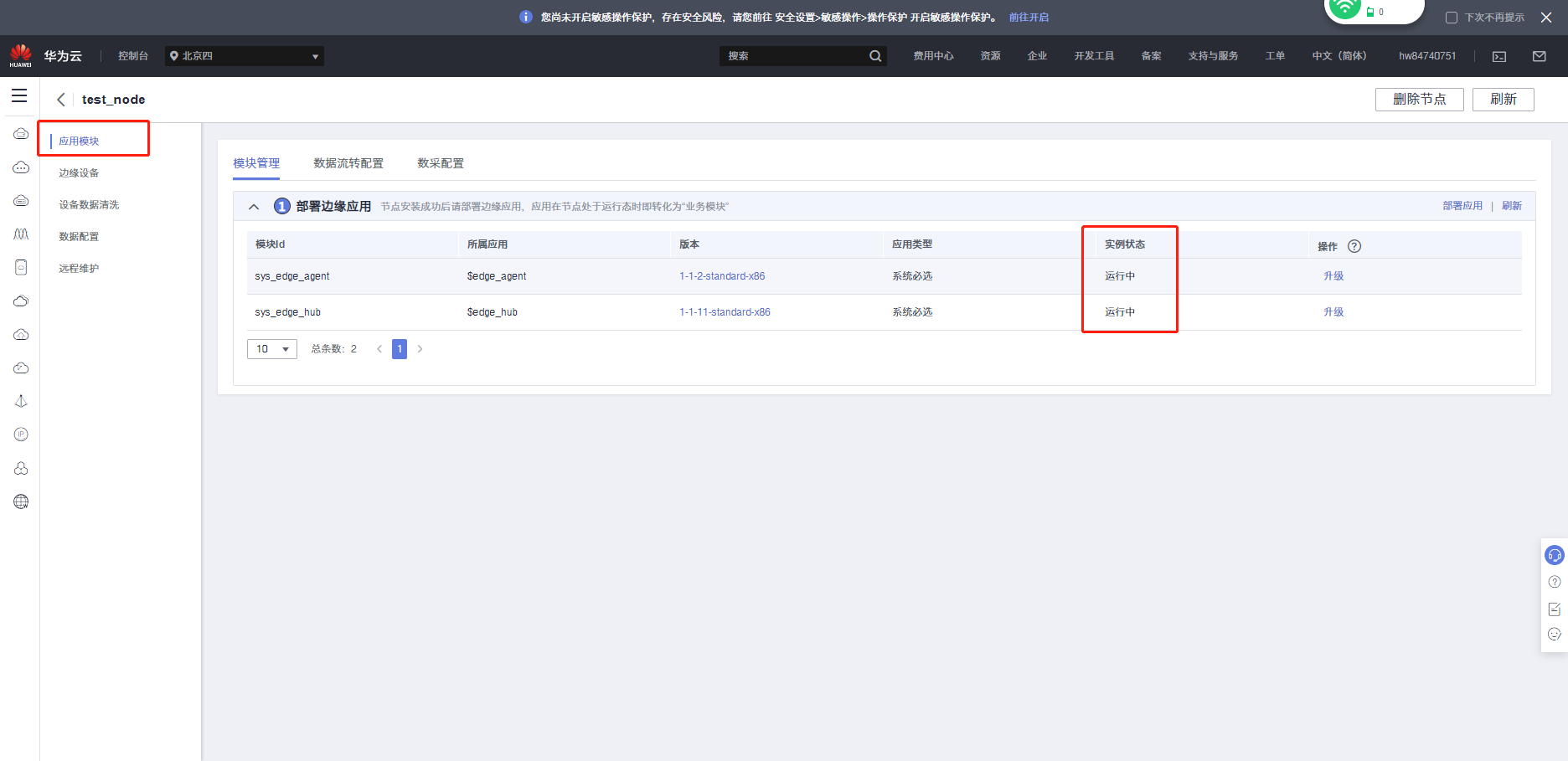Collapse the 部署边缘应用 section

point(254,207)
